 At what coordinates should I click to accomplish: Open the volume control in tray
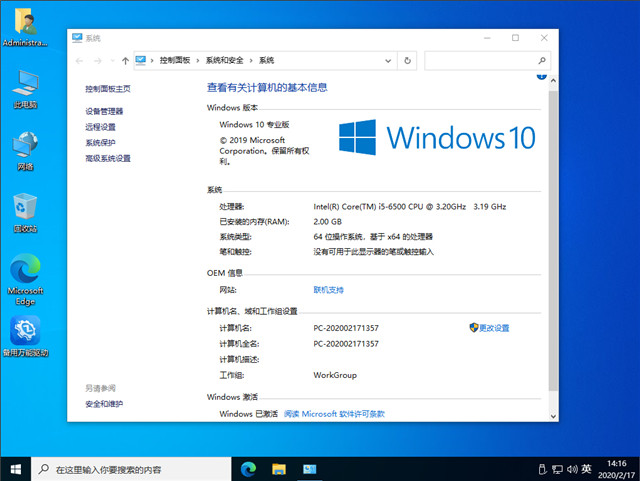tap(572, 469)
